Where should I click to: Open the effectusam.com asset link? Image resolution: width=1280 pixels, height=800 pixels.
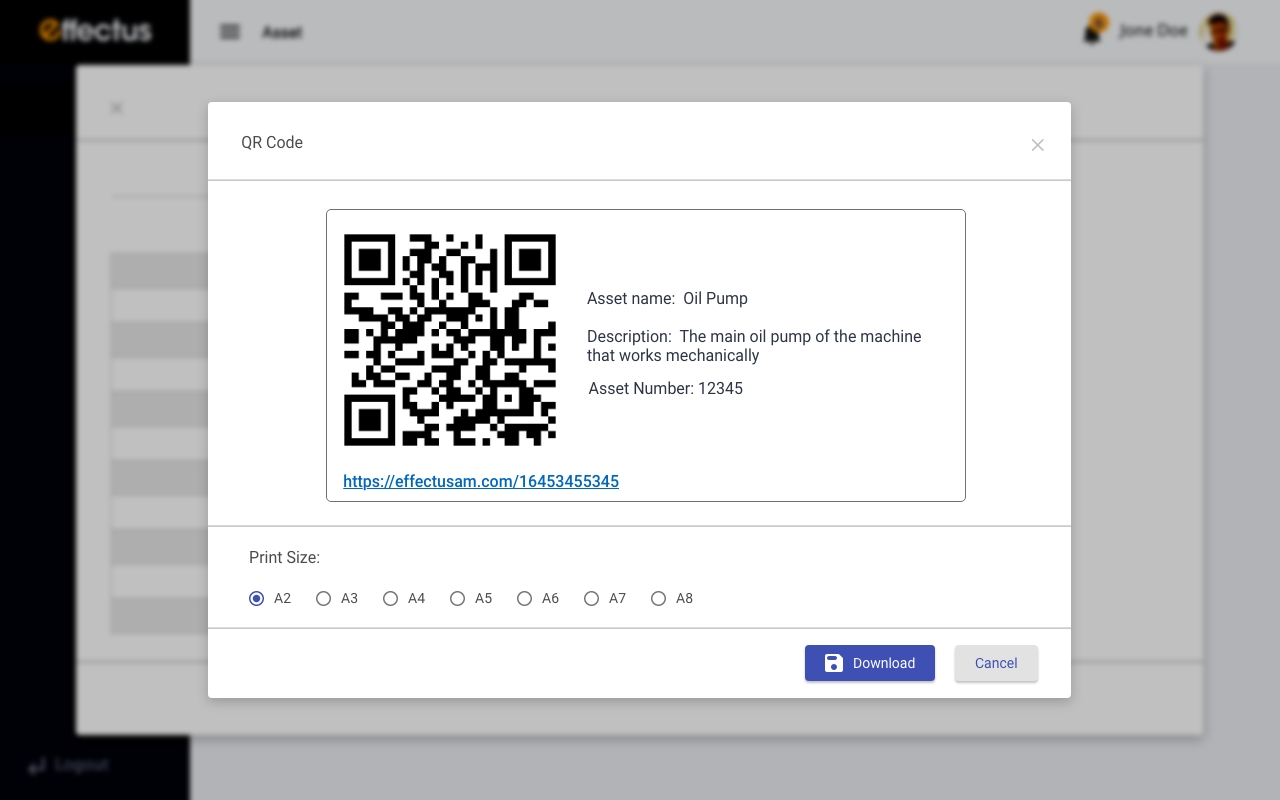(481, 481)
